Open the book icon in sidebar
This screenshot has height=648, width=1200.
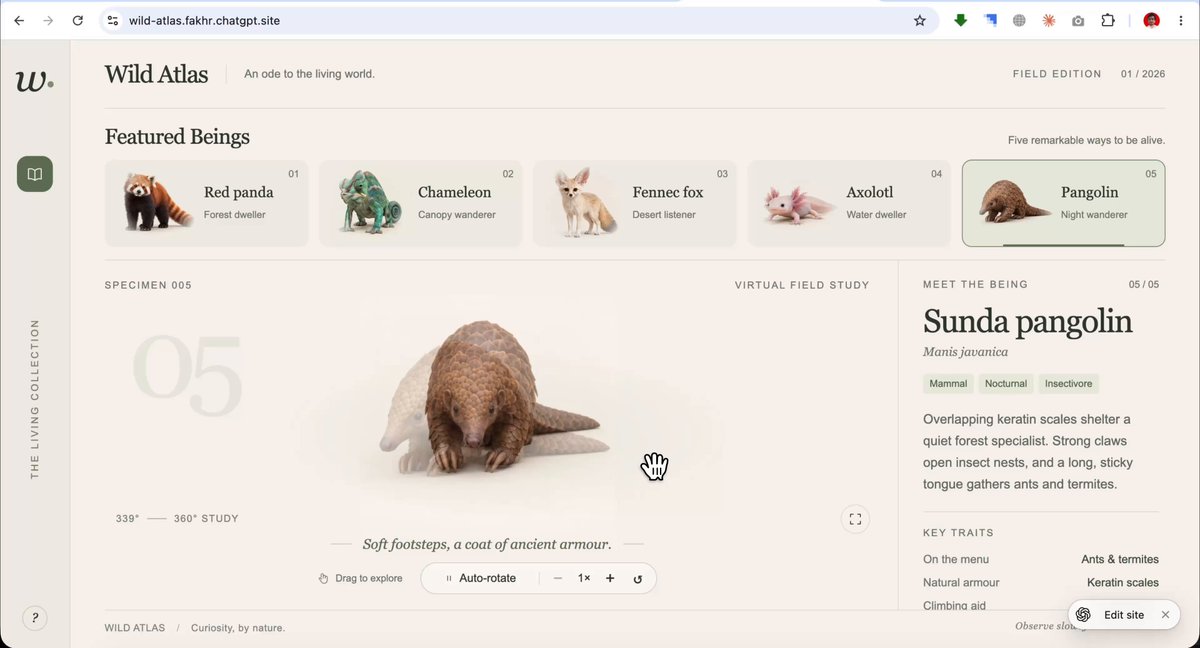point(35,174)
